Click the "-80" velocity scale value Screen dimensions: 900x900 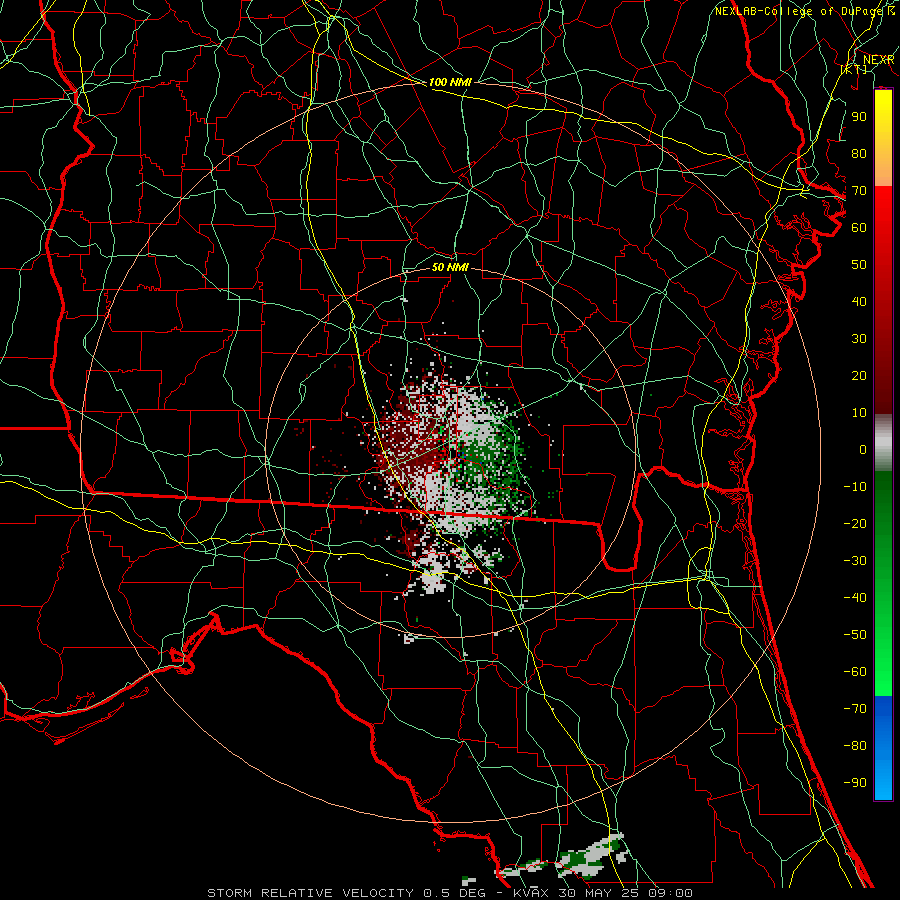click(855, 746)
